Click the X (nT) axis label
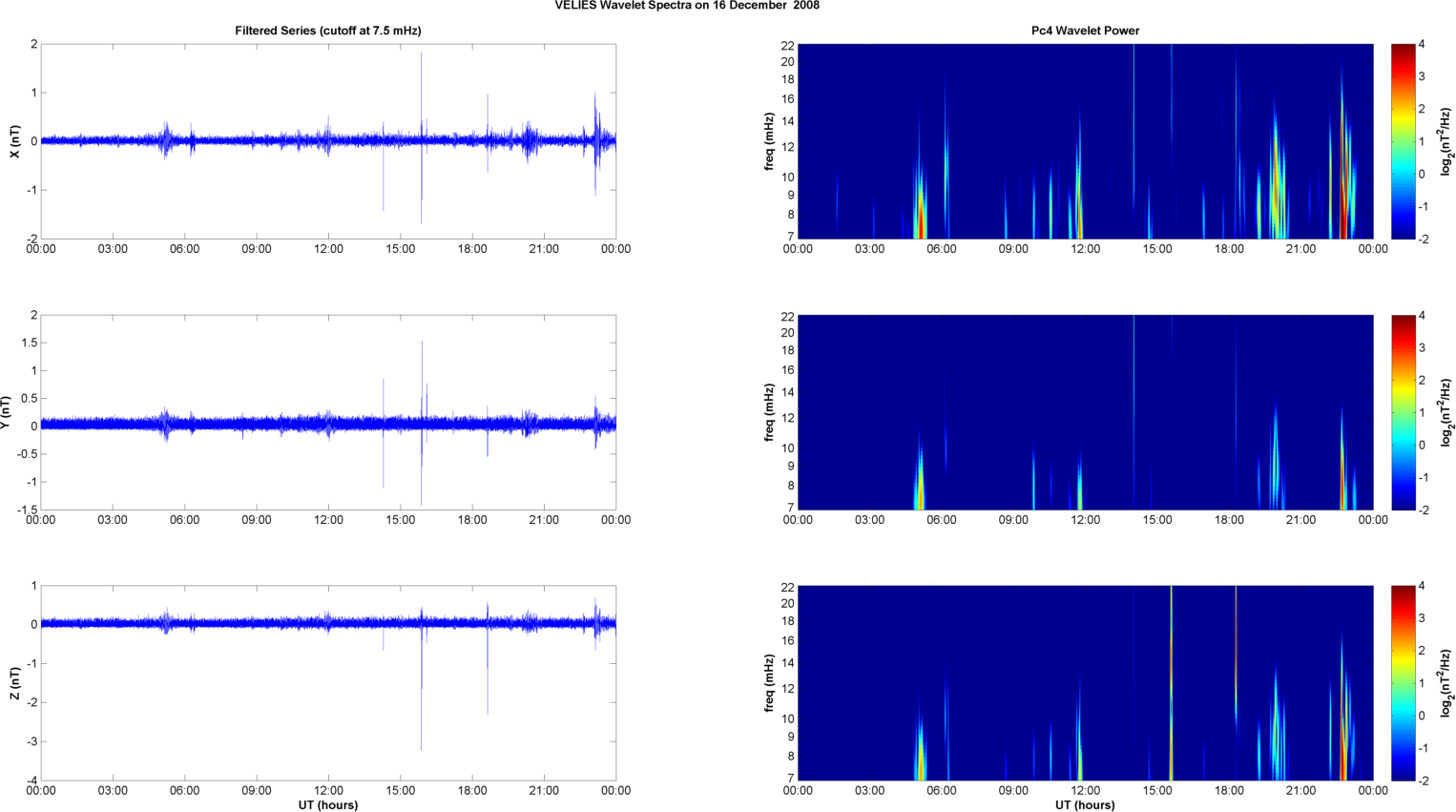Viewport: 1456px width, 812px height. (x=14, y=141)
